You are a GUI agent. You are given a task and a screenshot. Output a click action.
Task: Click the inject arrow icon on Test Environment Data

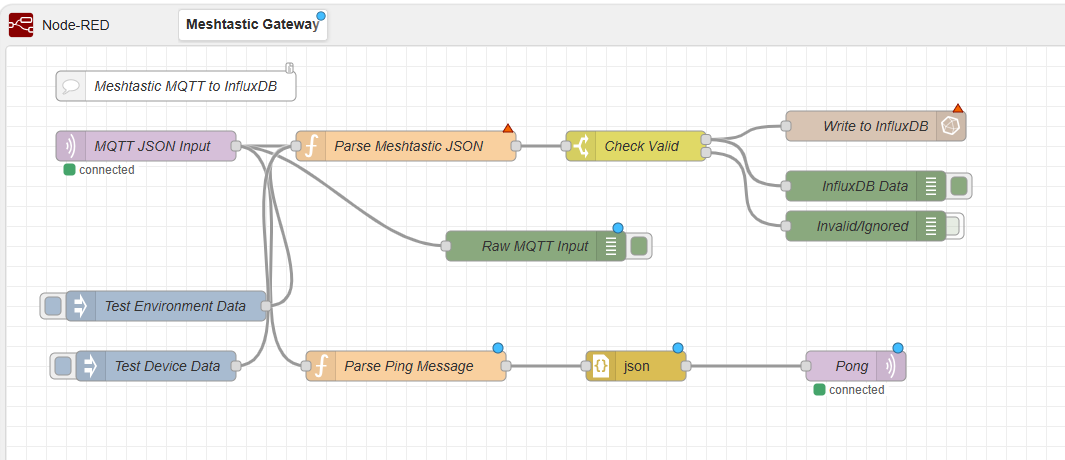(80, 306)
